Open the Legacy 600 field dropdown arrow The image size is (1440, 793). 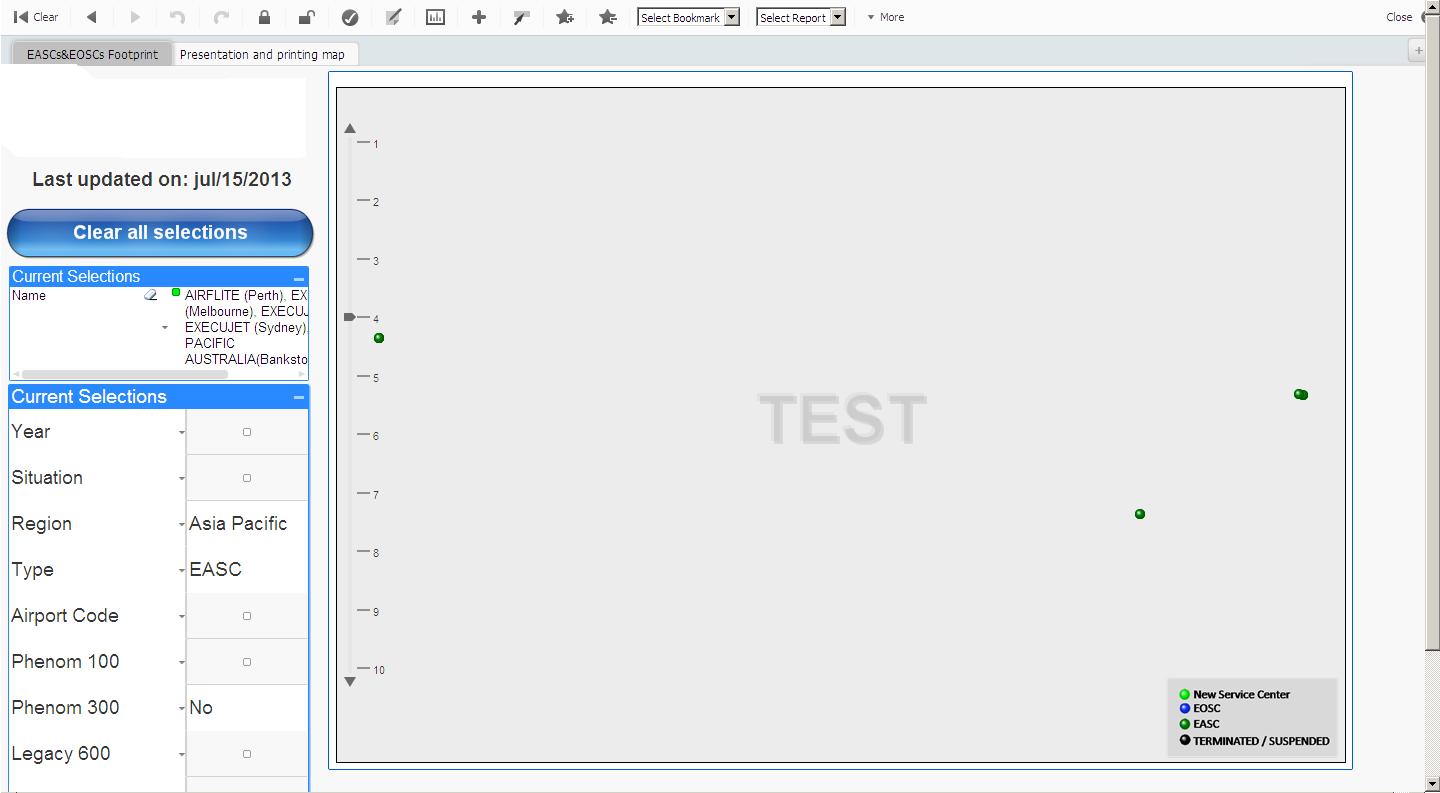point(181,755)
